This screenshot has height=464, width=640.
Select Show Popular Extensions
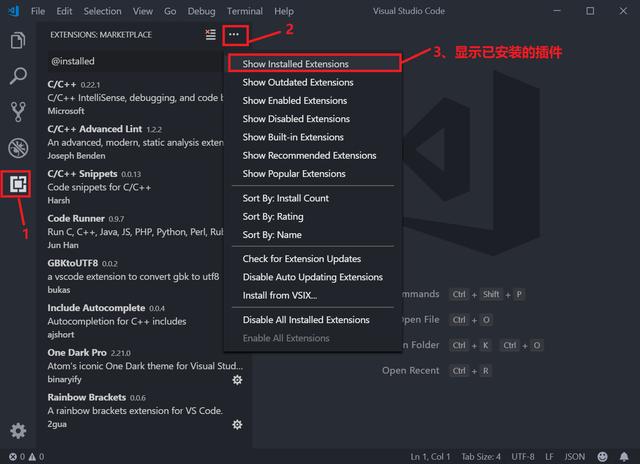313,174
